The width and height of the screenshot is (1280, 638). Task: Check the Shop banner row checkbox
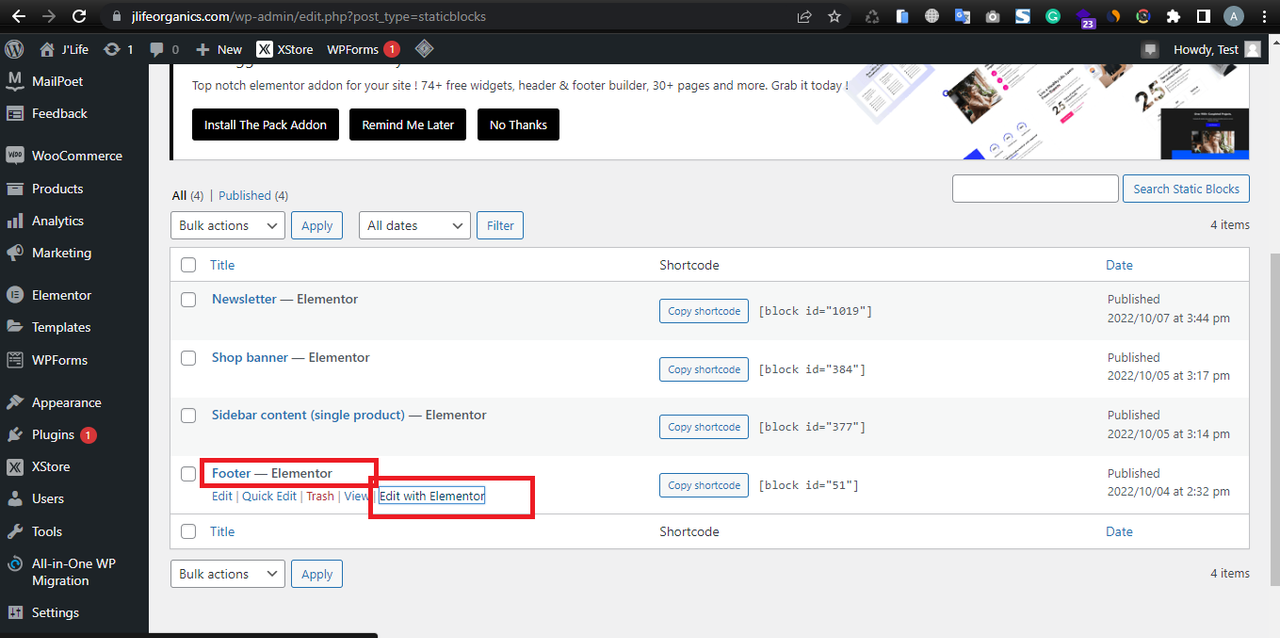(x=188, y=357)
